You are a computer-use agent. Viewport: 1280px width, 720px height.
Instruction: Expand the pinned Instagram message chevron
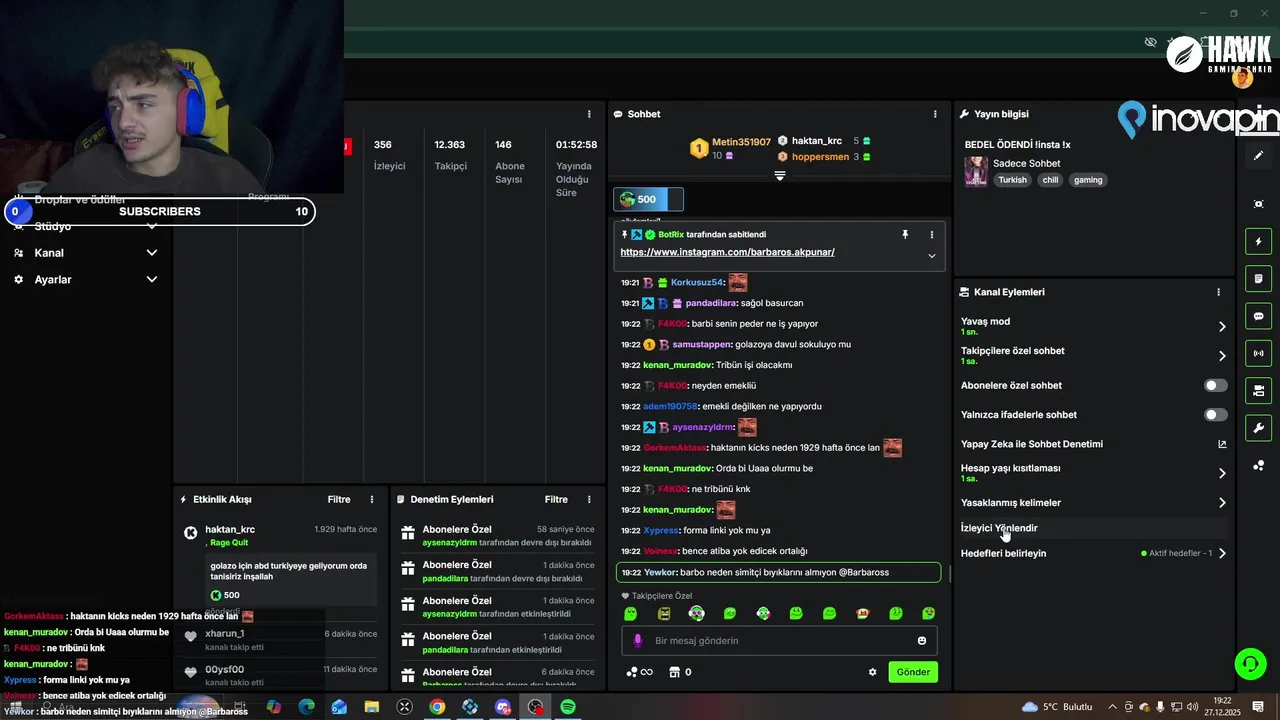tap(931, 256)
